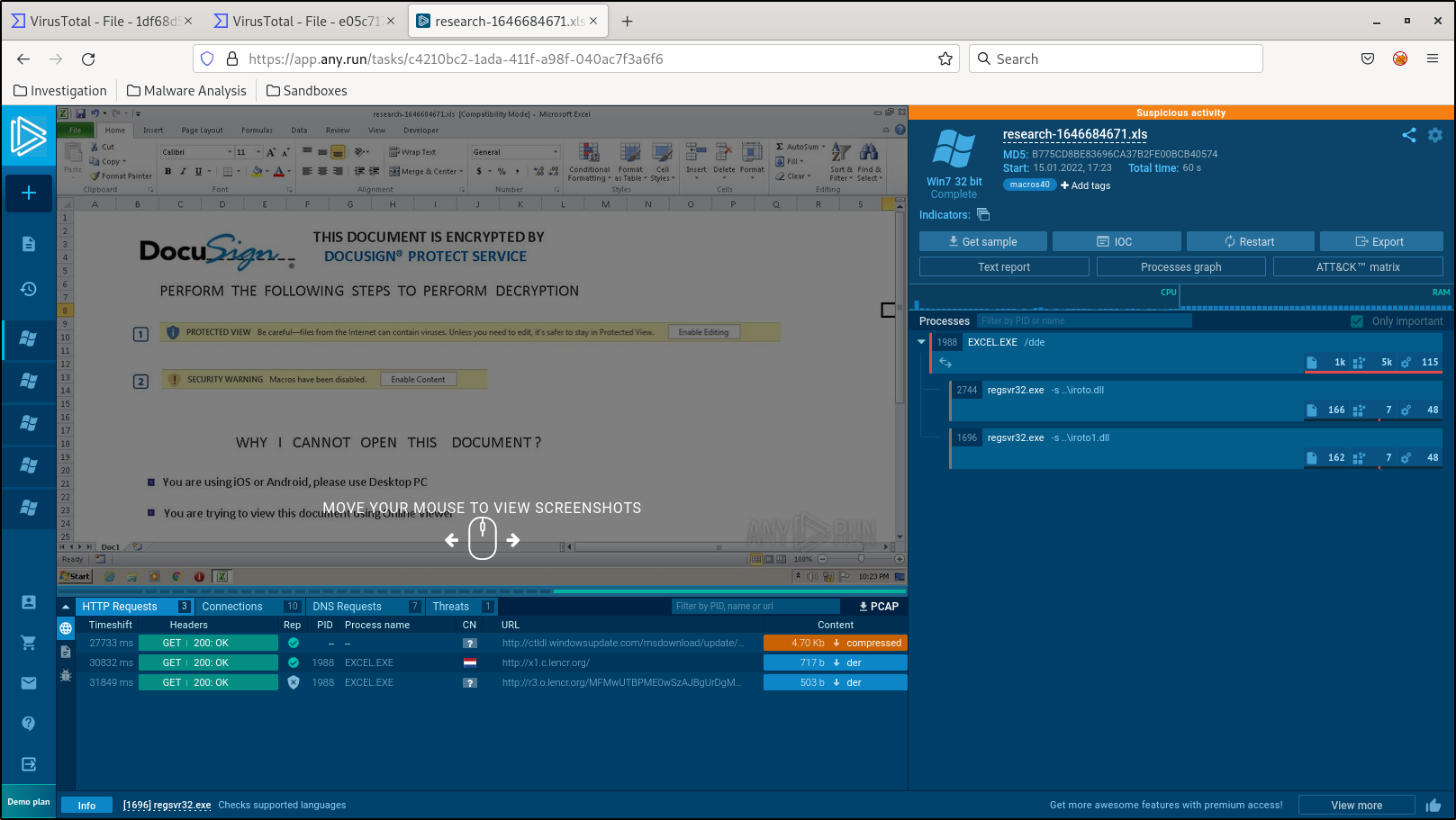
Task: Open the Firefox hamburger menu
Action: click(x=1433, y=59)
